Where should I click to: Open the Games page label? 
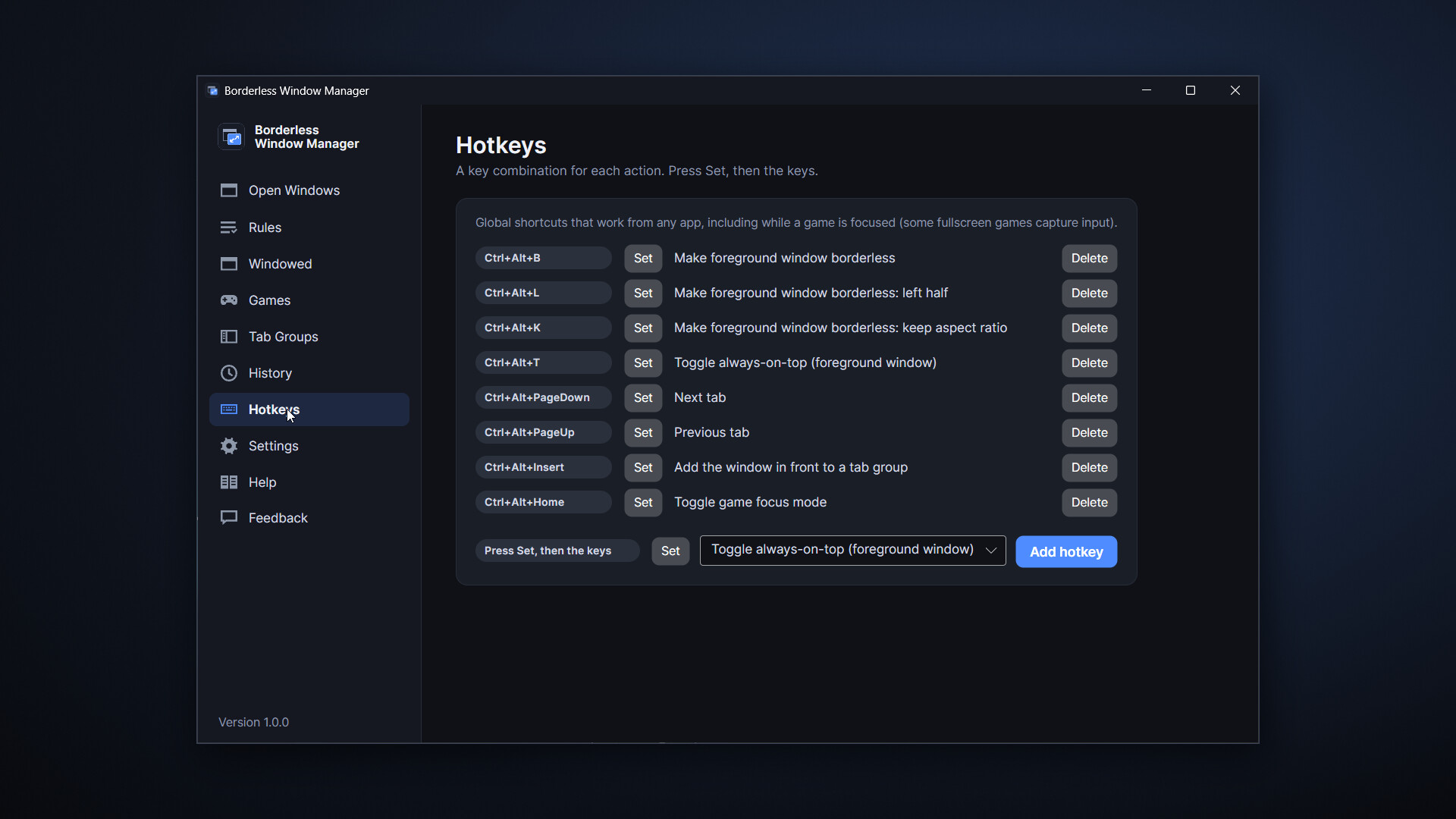pos(269,300)
